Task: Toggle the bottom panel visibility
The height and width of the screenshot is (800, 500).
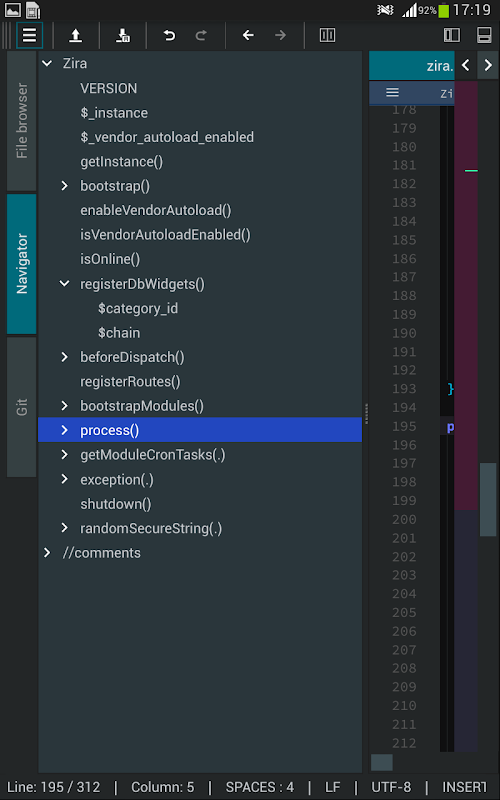Action: [x=484, y=35]
